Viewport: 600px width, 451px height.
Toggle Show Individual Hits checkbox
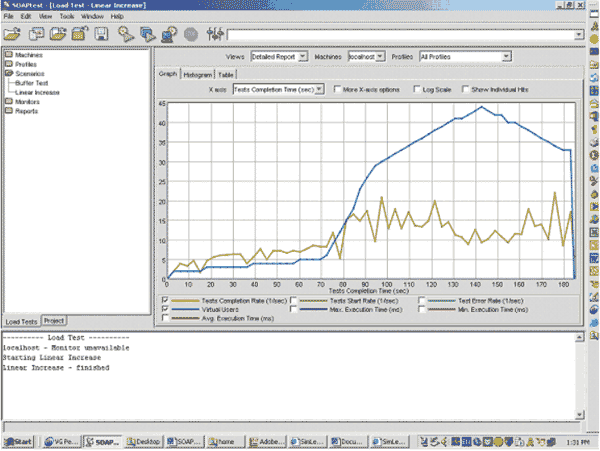(x=466, y=89)
